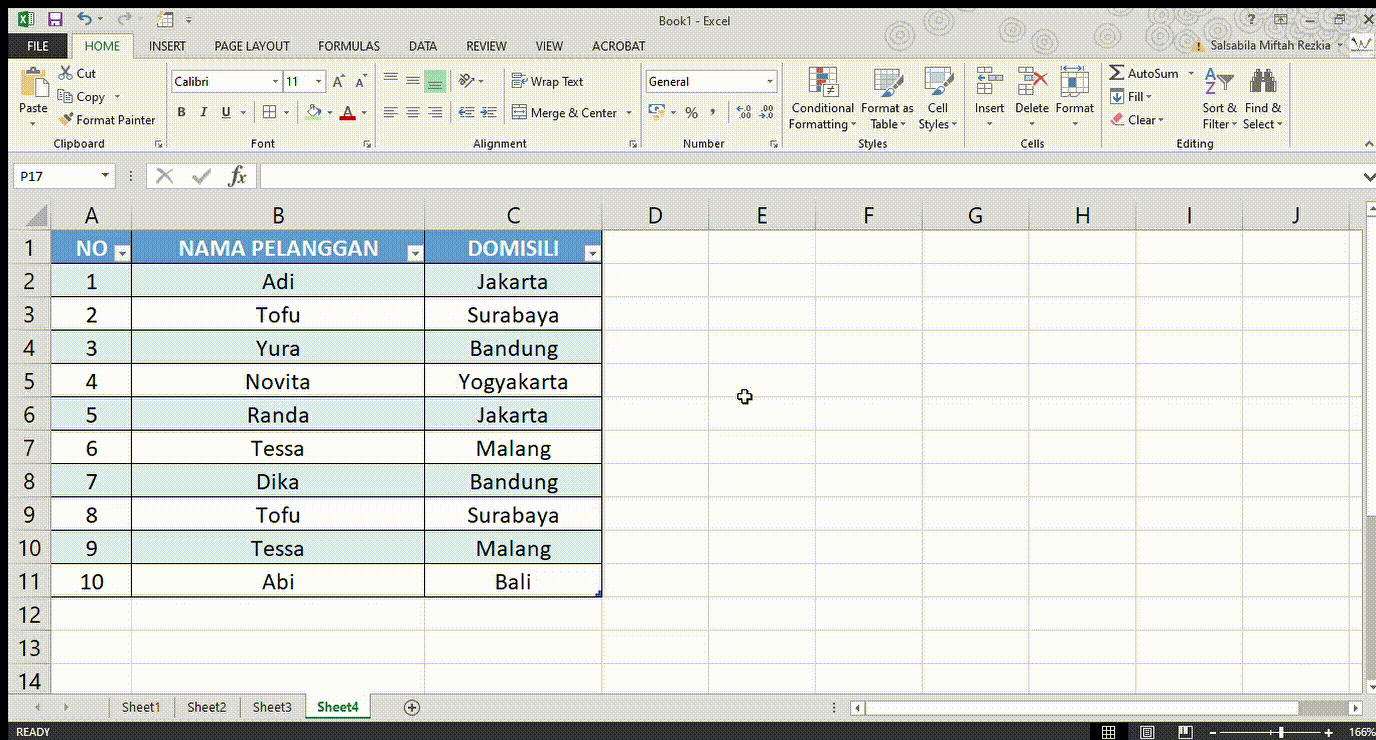Image resolution: width=1376 pixels, height=740 pixels.
Task: Switch to the FORMULAS ribbon tab
Action: pyautogui.click(x=348, y=45)
